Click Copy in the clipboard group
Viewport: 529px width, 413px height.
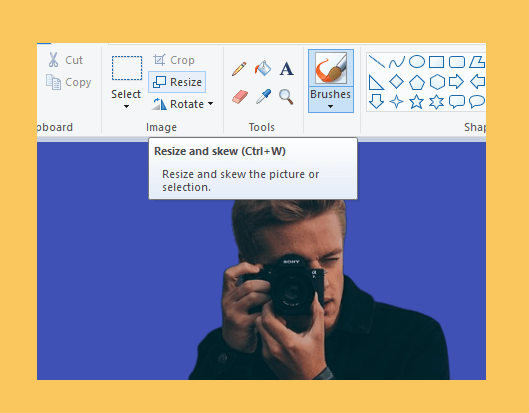click(x=68, y=82)
